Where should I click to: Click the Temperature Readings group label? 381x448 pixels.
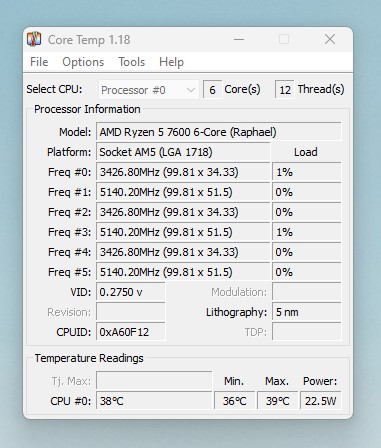coord(89,358)
